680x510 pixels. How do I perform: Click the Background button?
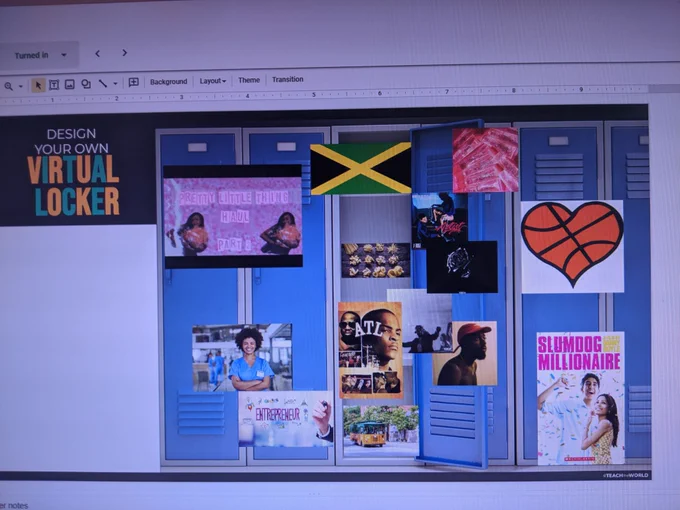click(x=168, y=82)
